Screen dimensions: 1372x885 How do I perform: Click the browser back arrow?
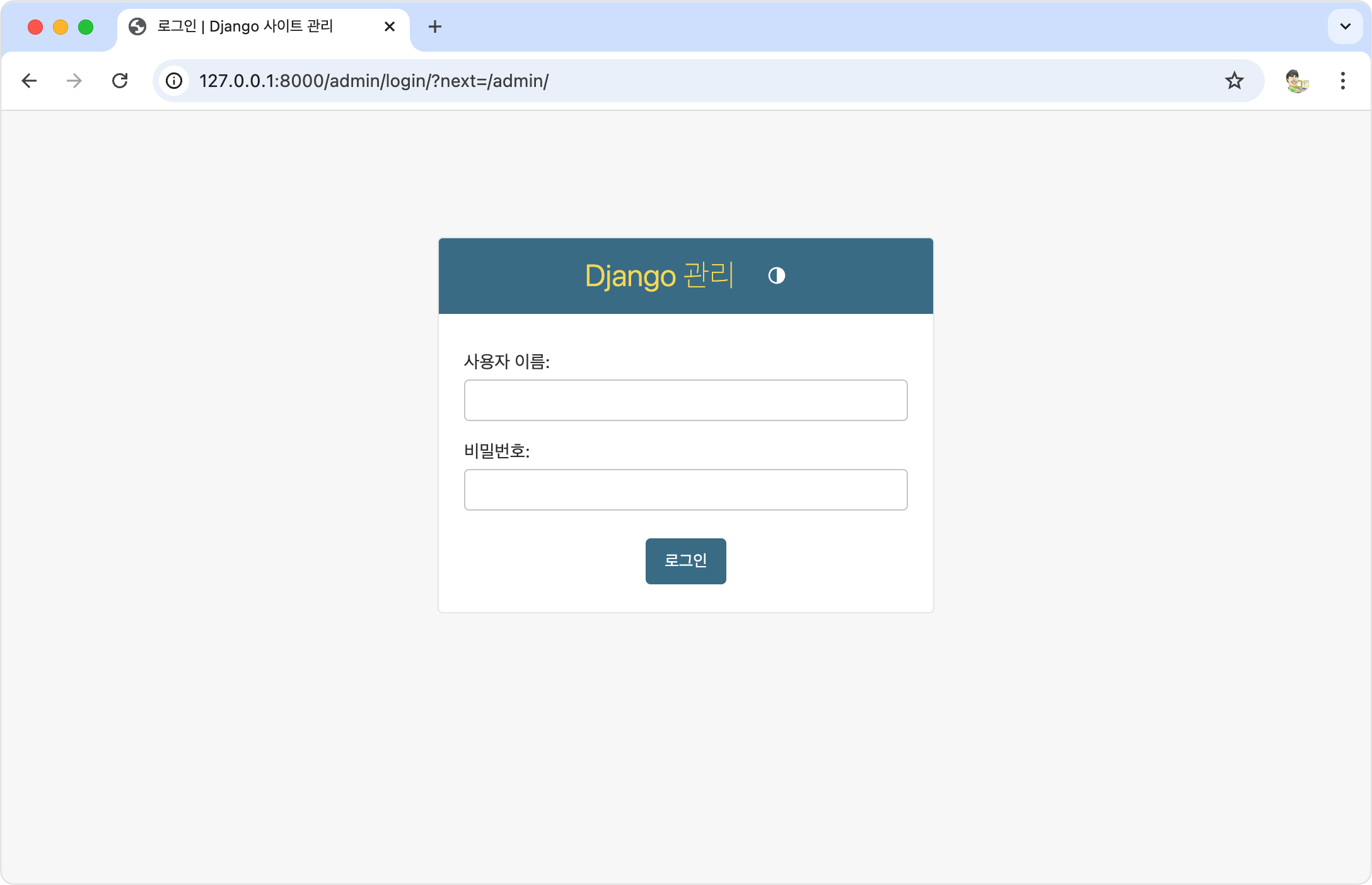point(29,81)
